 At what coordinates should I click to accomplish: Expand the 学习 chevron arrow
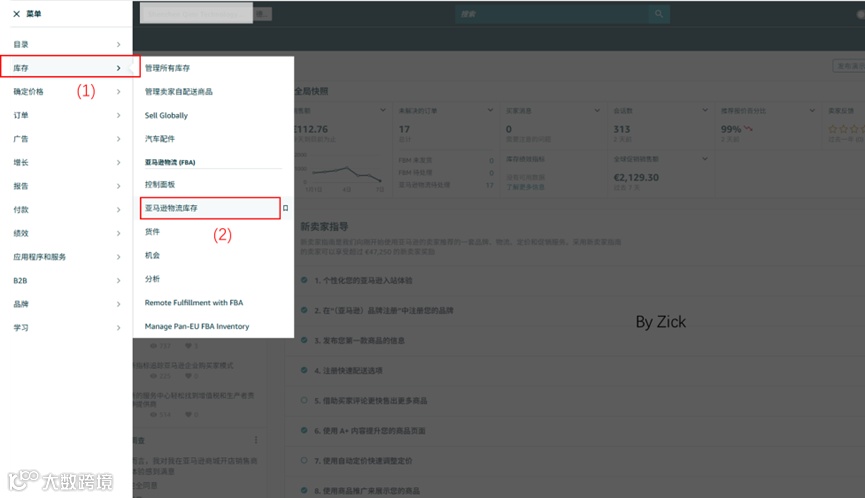[x=118, y=328]
